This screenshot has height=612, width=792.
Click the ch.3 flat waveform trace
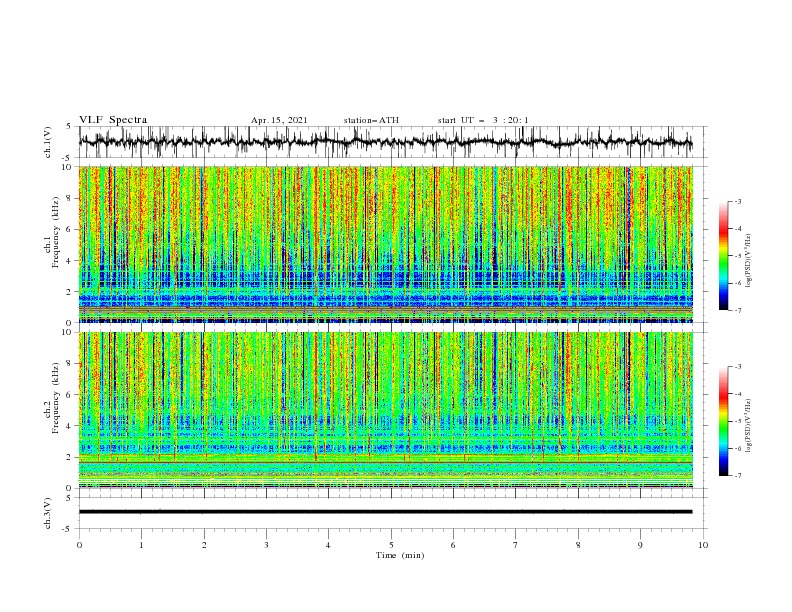(x=385, y=512)
